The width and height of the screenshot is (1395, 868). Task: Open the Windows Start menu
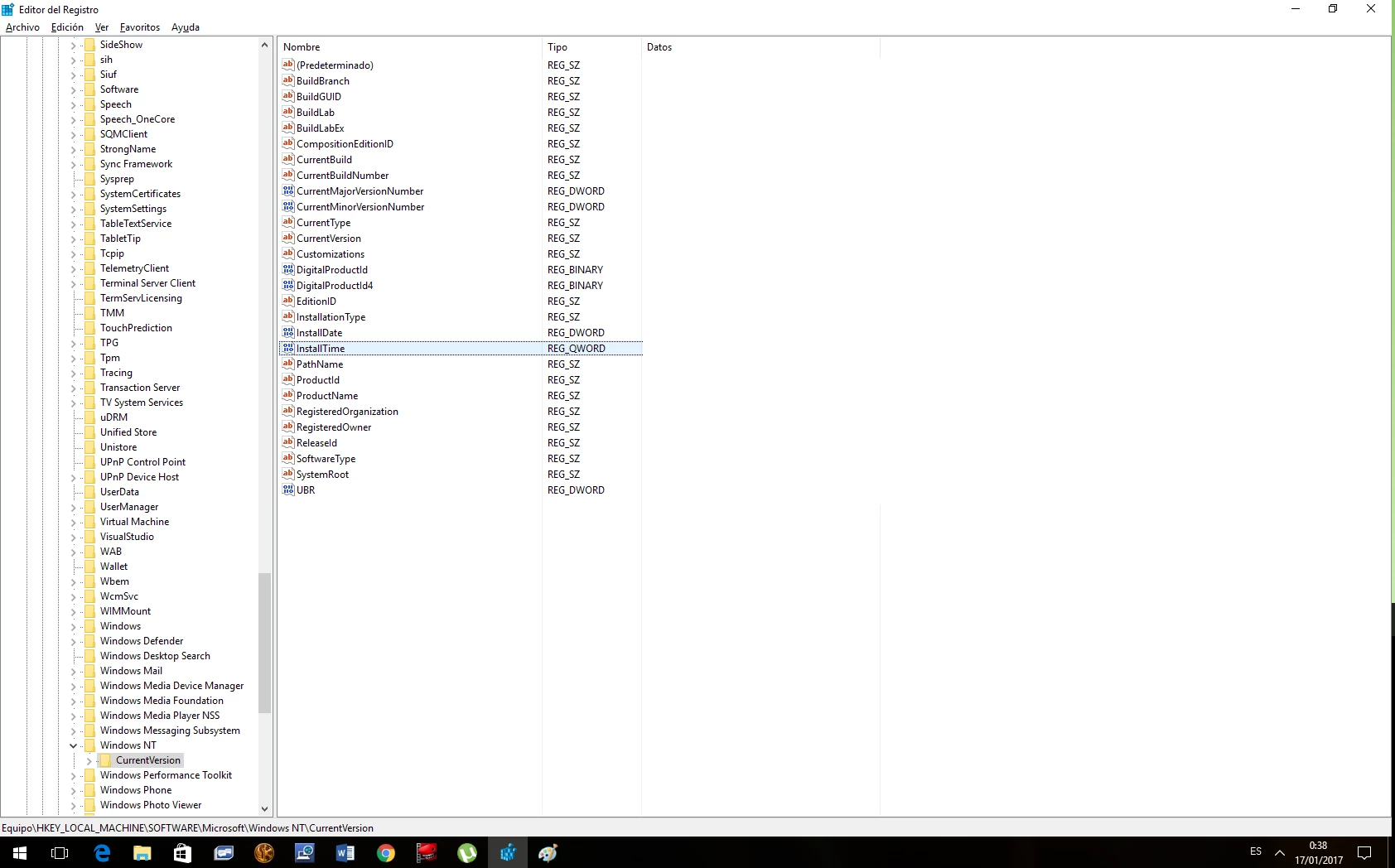20,852
